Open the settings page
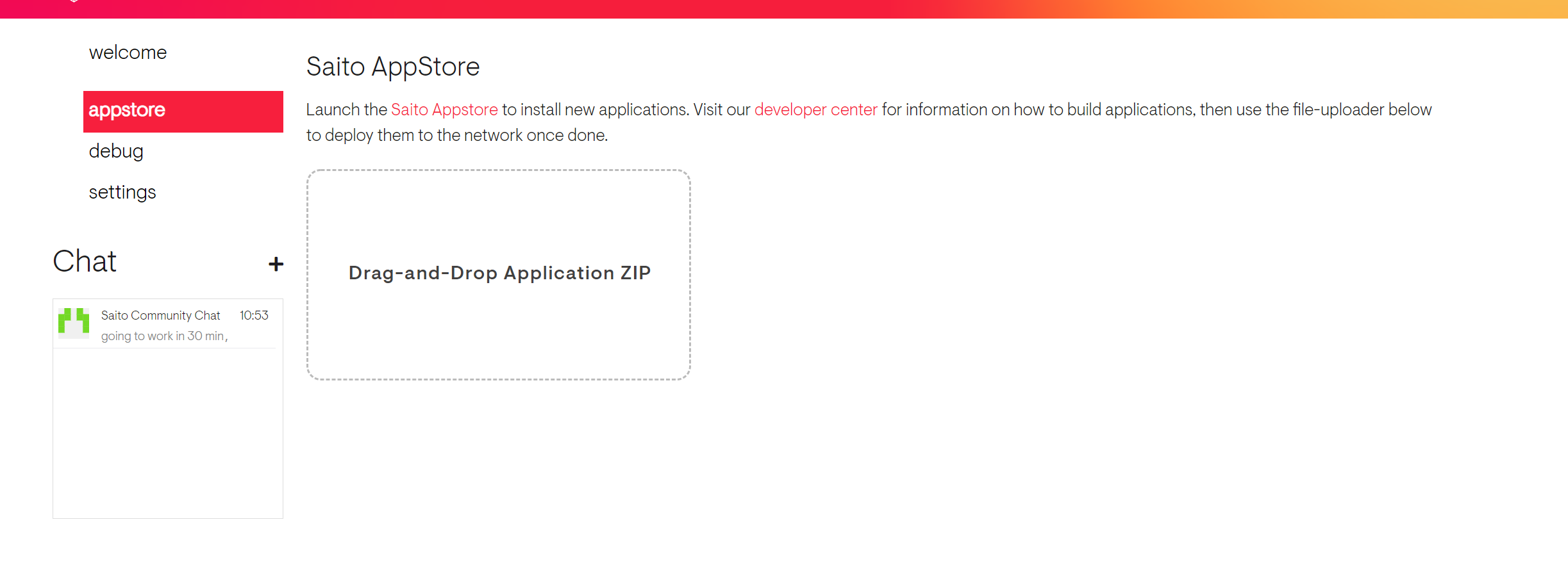 click(x=122, y=192)
